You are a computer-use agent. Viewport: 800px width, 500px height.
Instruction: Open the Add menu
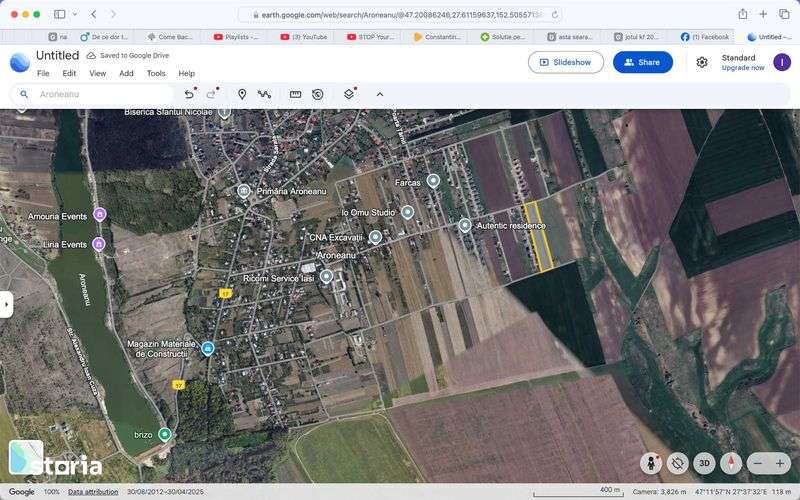(126, 73)
